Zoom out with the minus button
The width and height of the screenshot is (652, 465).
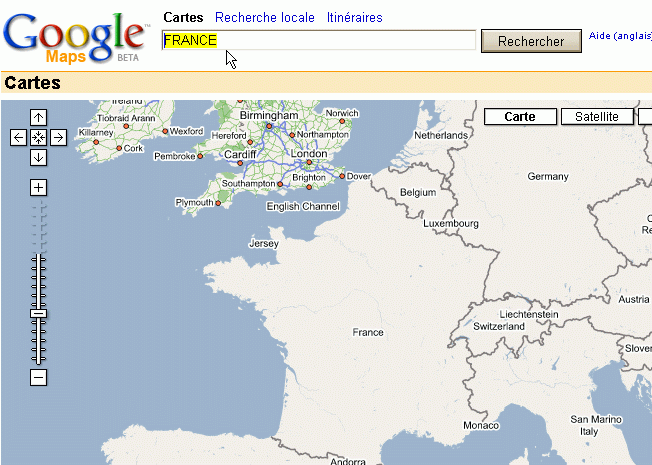tap(38, 378)
